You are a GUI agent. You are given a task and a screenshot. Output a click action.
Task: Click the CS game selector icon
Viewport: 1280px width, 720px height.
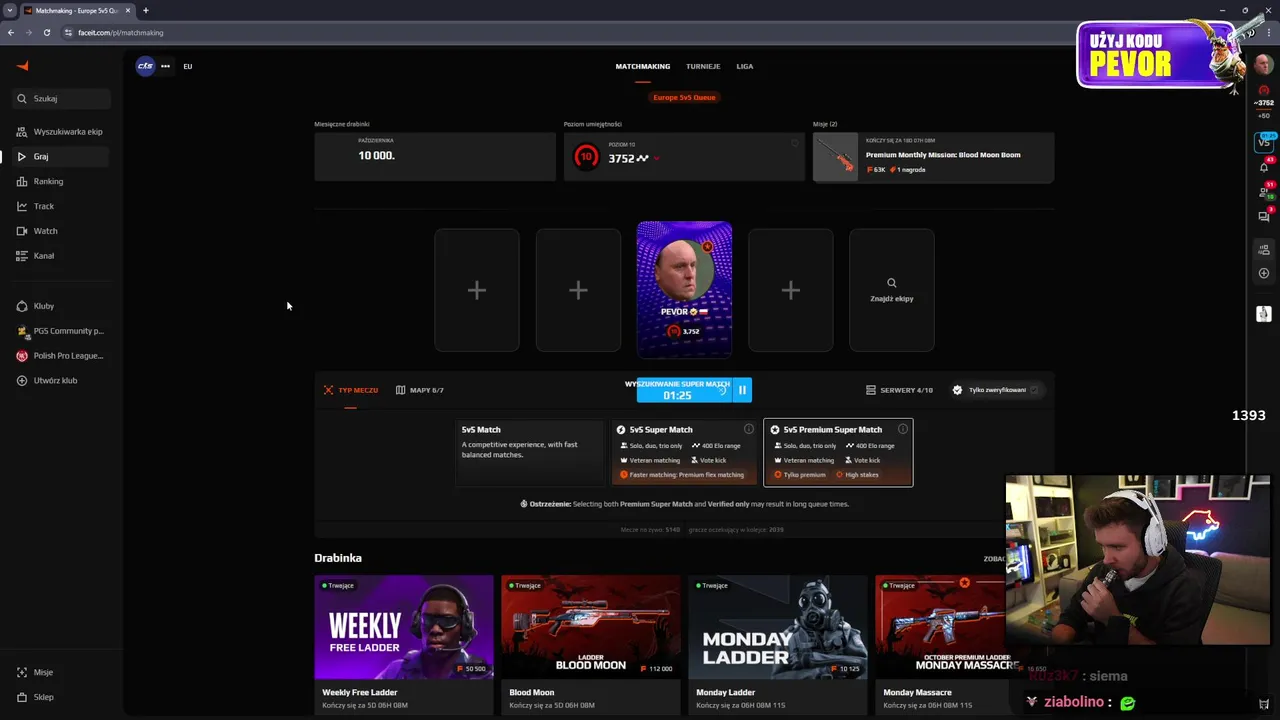(x=146, y=66)
